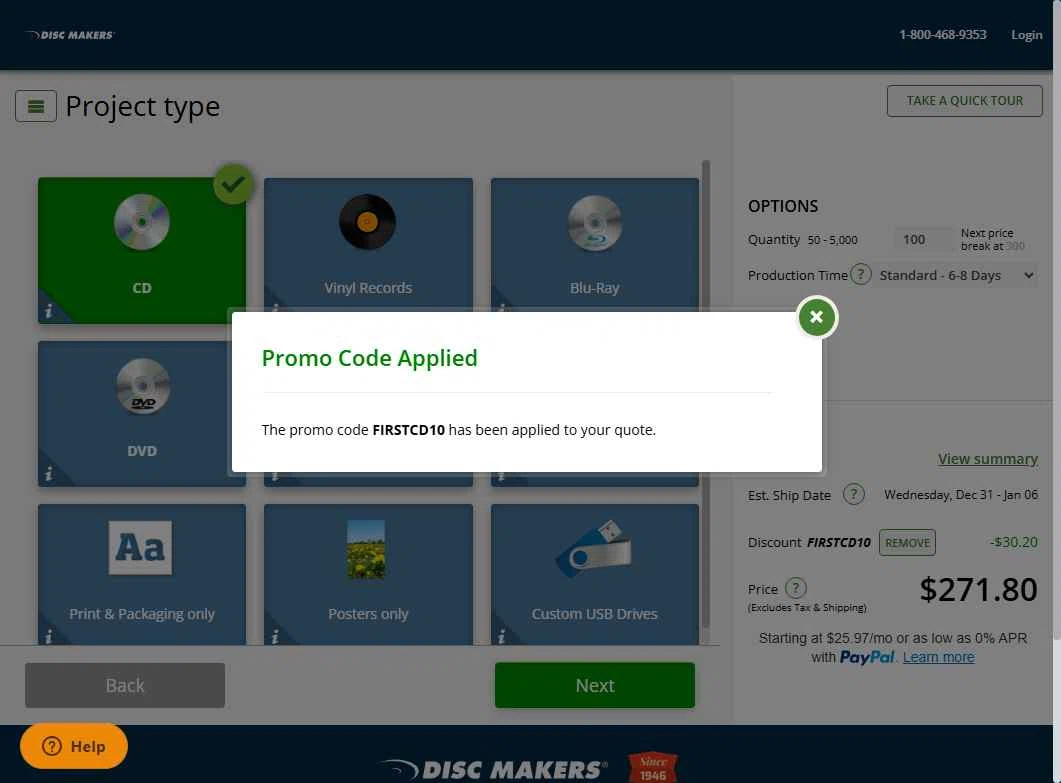Click the $271.80 price amount
Image resolution: width=1061 pixels, height=783 pixels.
pos(978,589)
